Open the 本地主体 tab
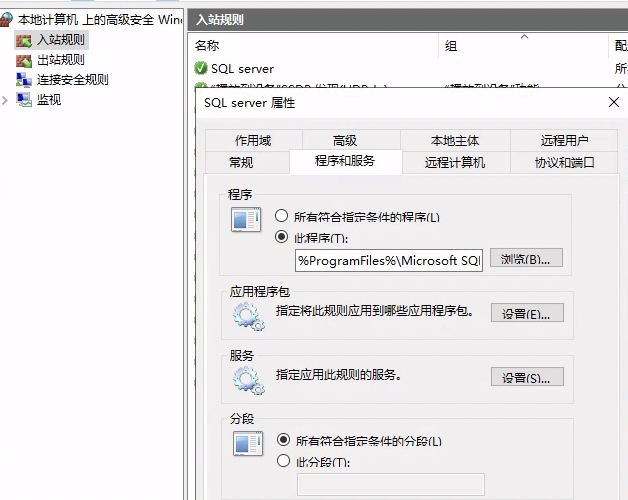This screenshot has width=628, height=500. tap(455, 140)
